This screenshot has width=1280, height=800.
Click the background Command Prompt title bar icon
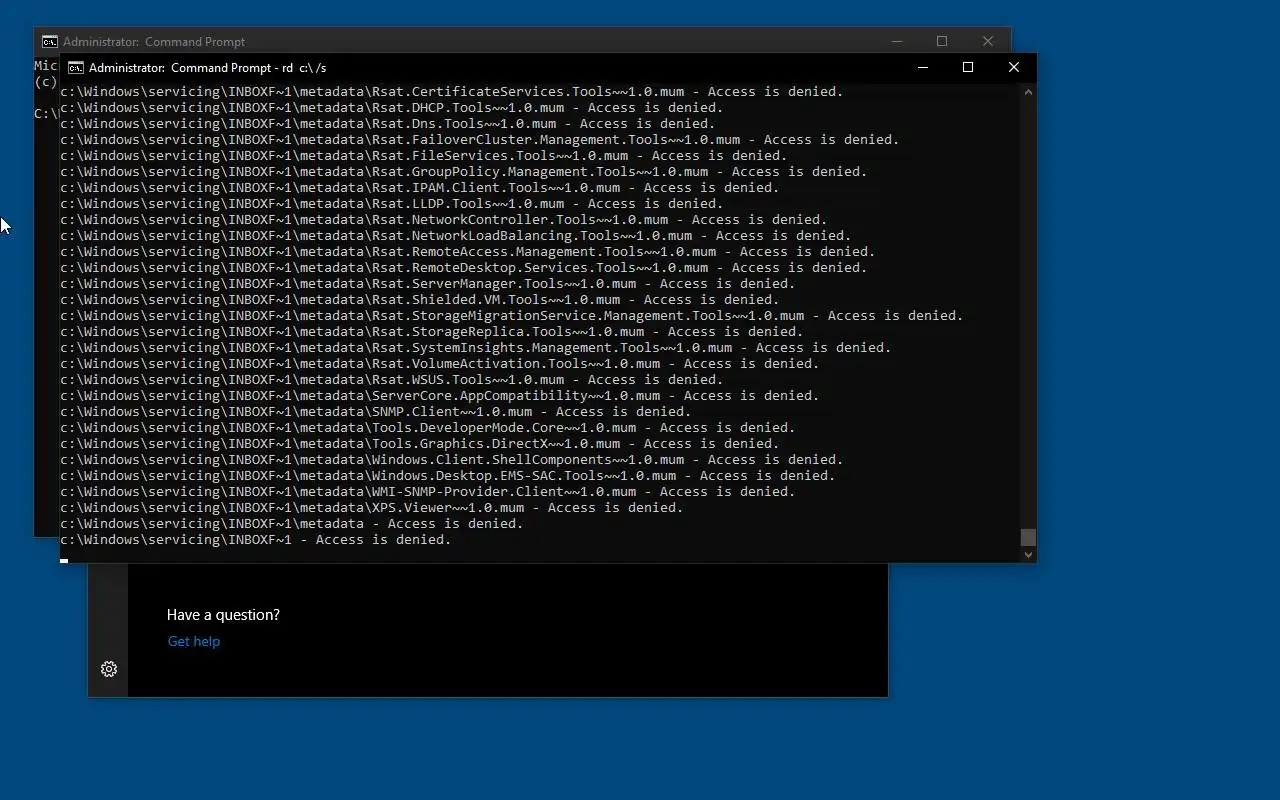click(49, 42)
